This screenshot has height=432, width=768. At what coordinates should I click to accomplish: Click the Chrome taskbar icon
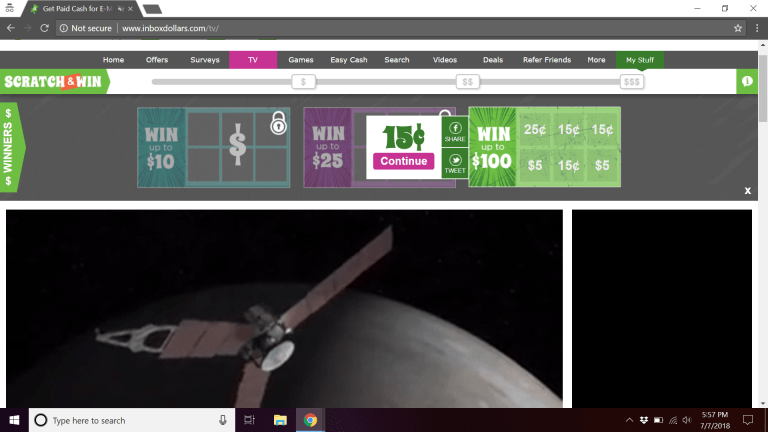(310, 420)
